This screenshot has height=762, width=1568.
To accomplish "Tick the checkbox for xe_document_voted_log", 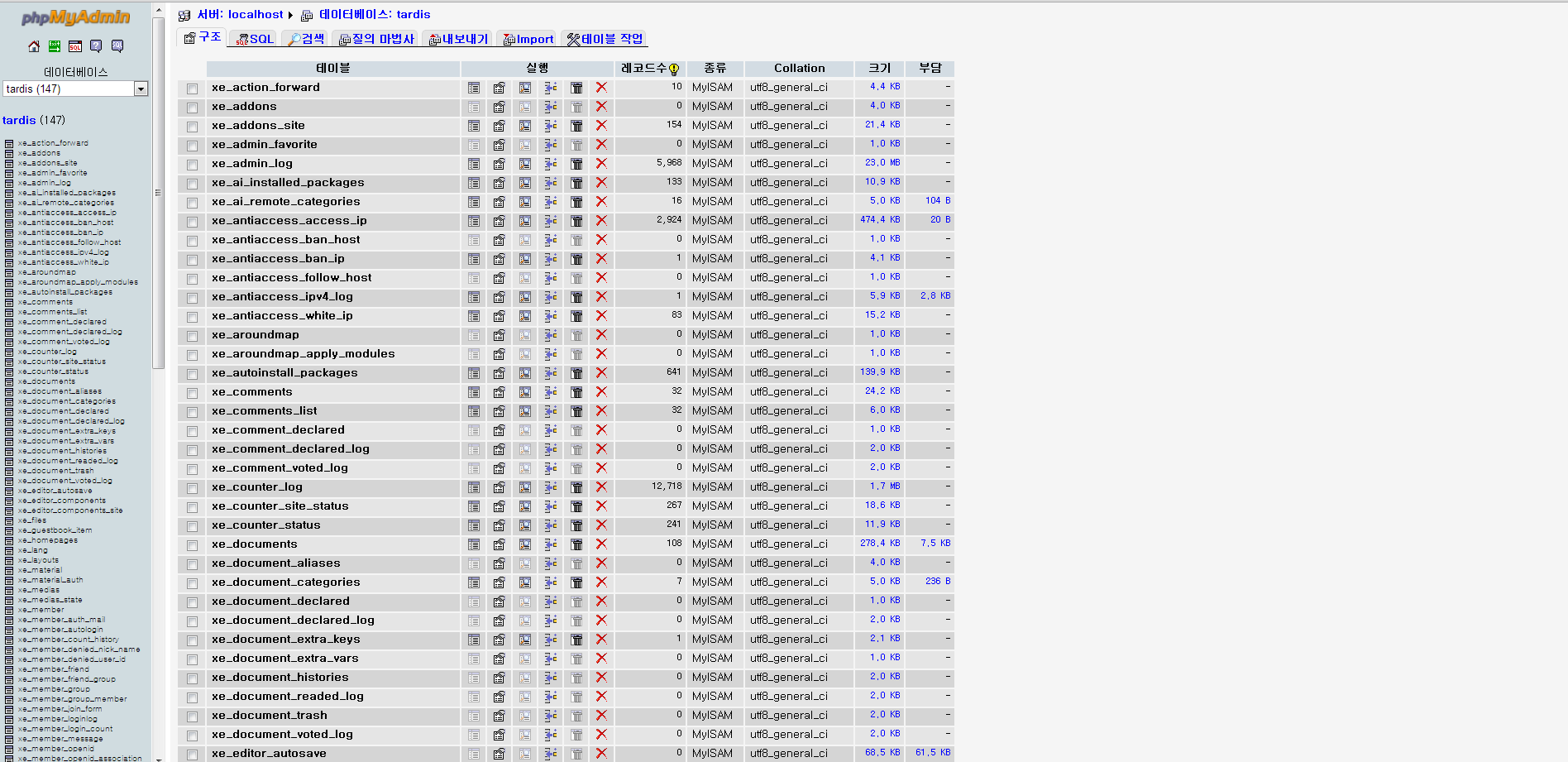I will (191, 735).
